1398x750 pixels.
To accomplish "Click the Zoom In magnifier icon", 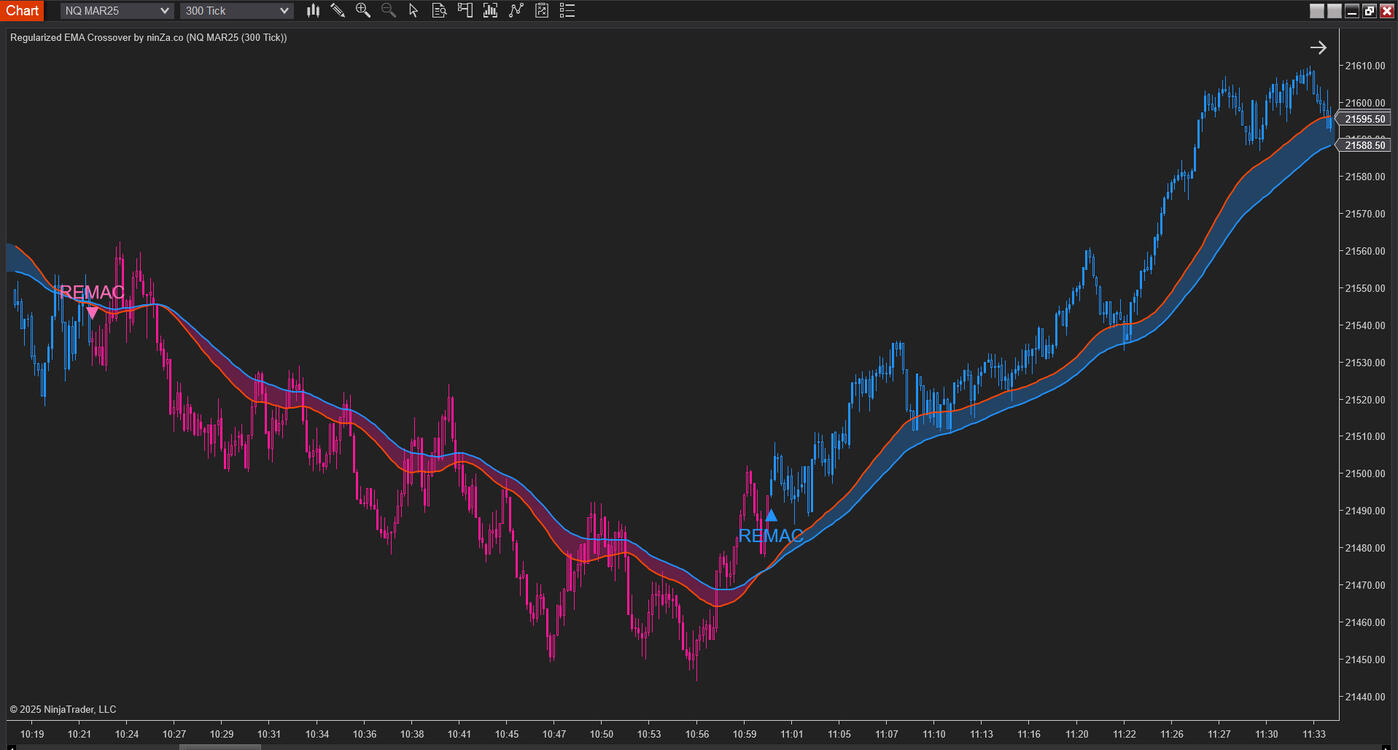I will point(363,11).
